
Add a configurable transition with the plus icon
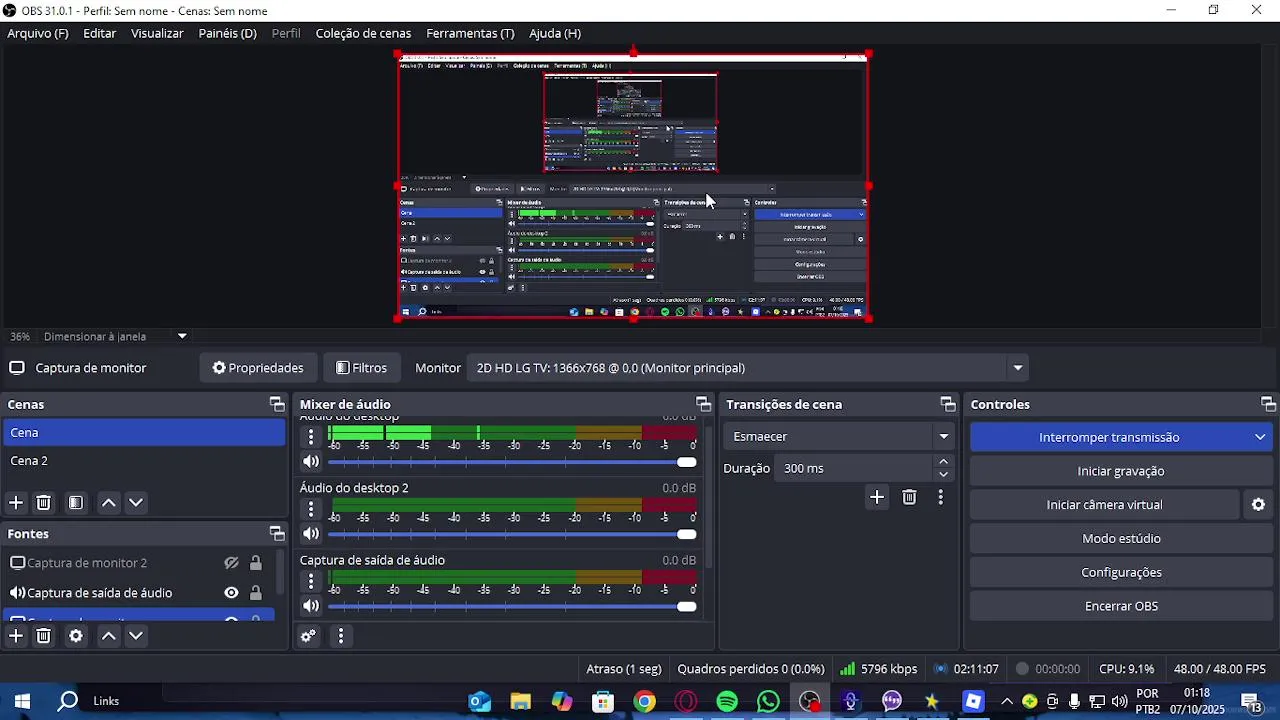(x=877, y=497)
